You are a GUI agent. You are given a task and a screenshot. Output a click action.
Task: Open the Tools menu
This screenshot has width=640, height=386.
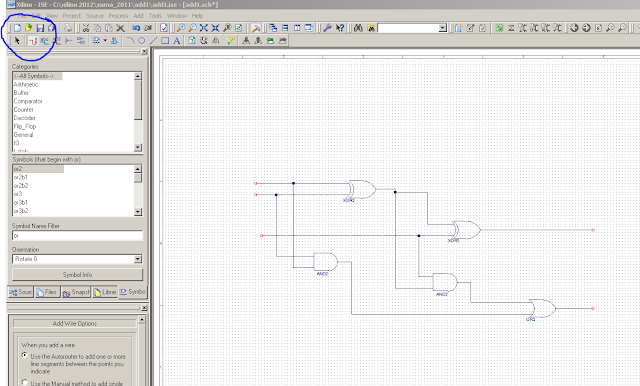coord(155,16)
